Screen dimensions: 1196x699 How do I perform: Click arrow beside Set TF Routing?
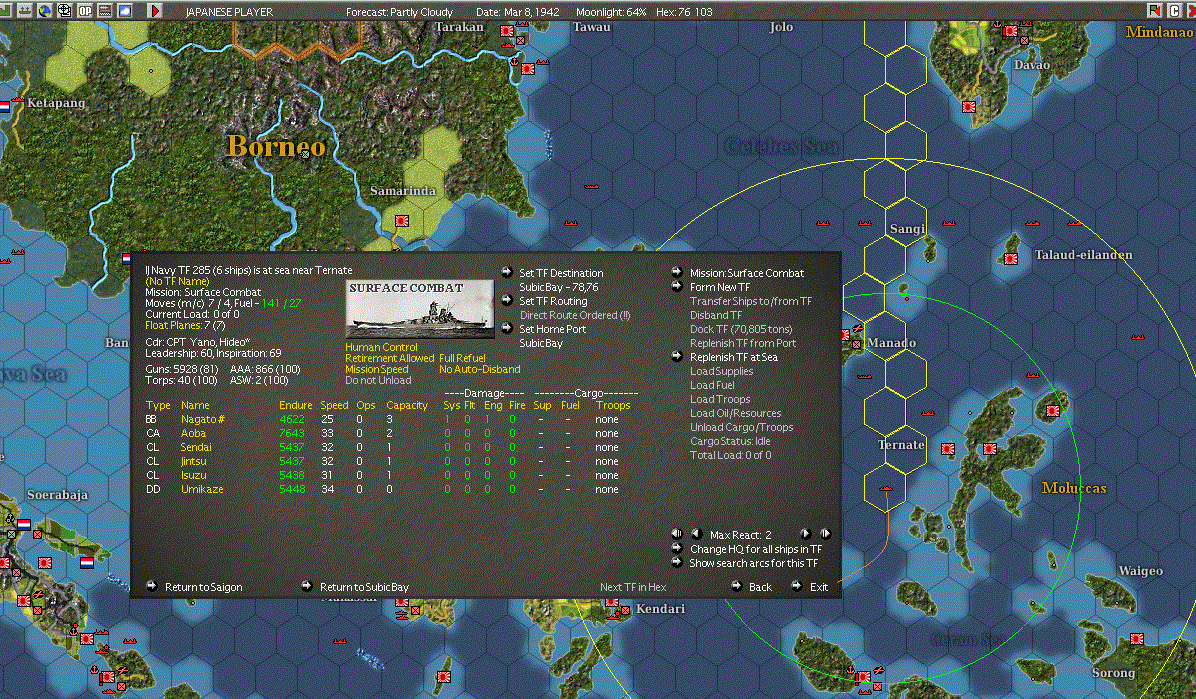[506, 300]
